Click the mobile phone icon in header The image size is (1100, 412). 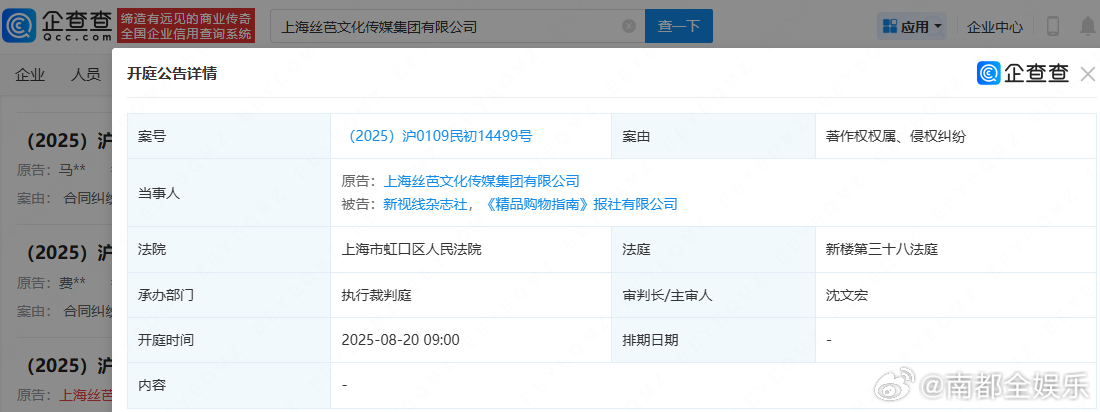point(1052,27)
